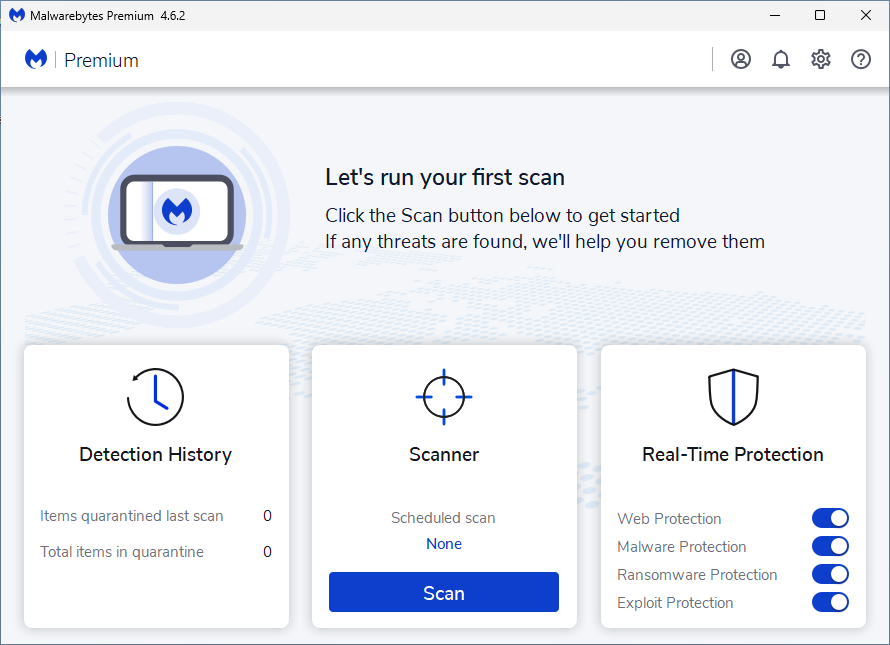Start a scan with the Scan button
This screenshot has width=890, height=645.
tap(444, 592)
